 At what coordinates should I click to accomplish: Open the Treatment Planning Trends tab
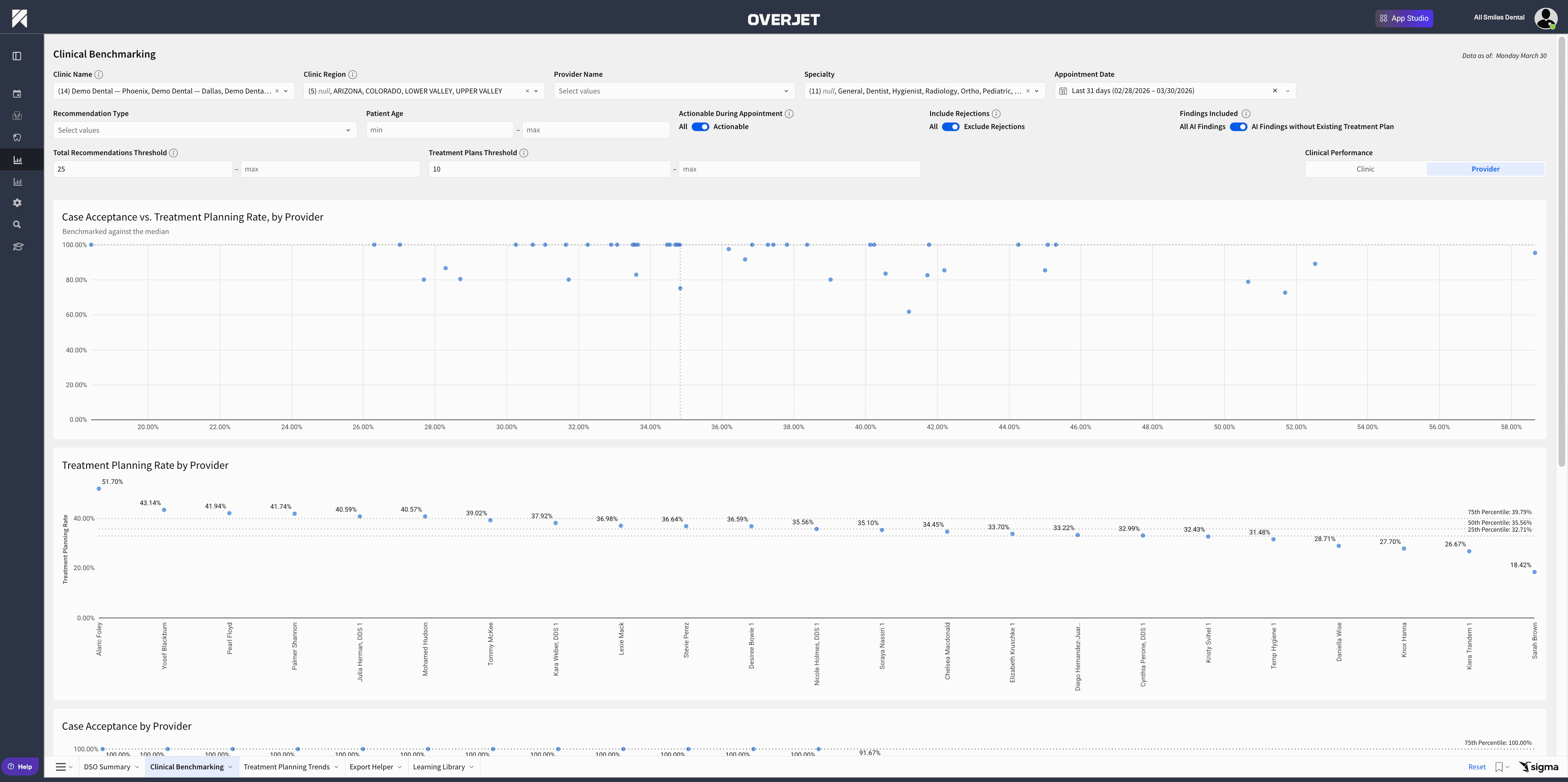tap(286, 767)
